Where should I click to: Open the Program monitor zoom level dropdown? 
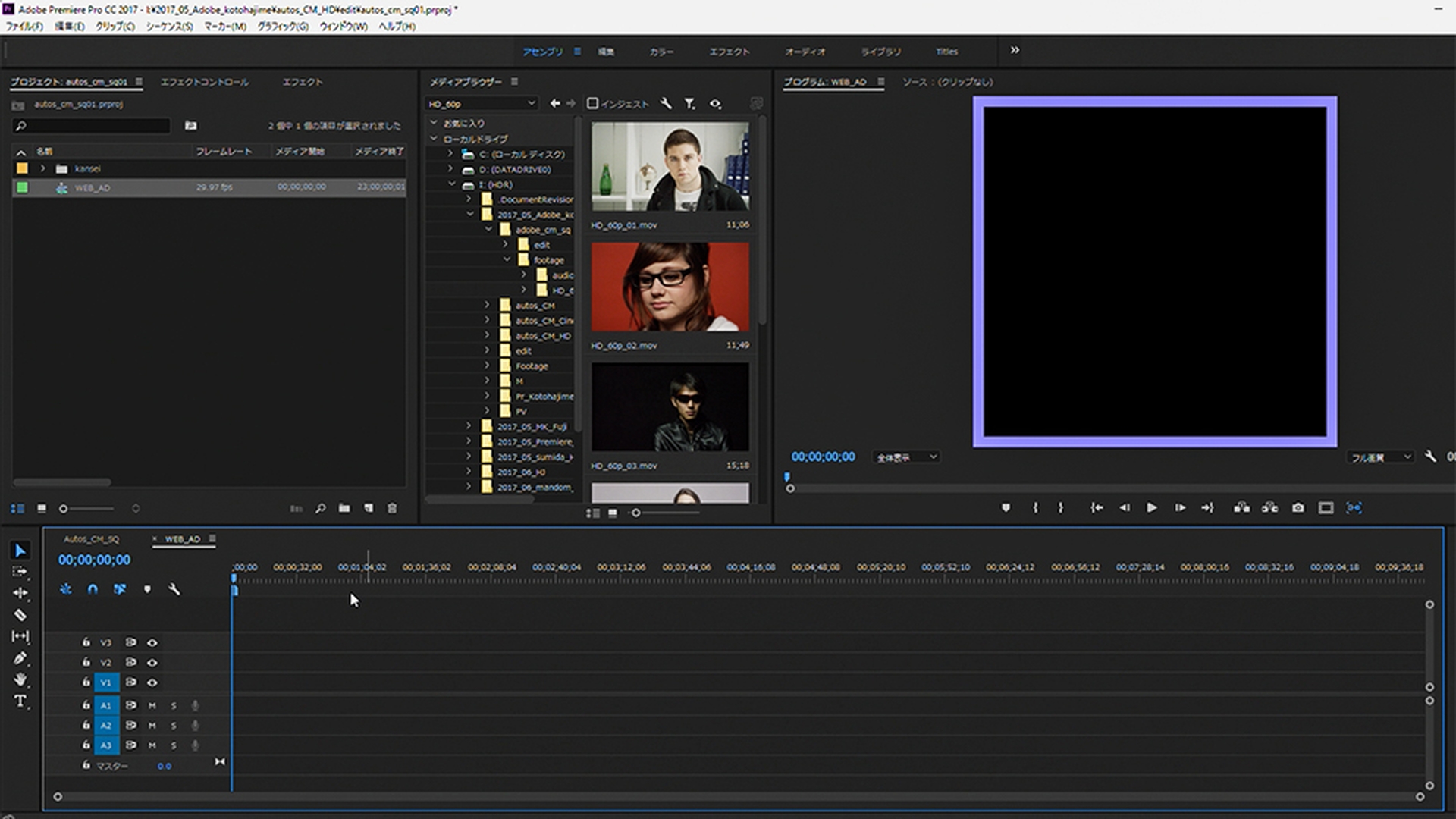tap(907, 457)
